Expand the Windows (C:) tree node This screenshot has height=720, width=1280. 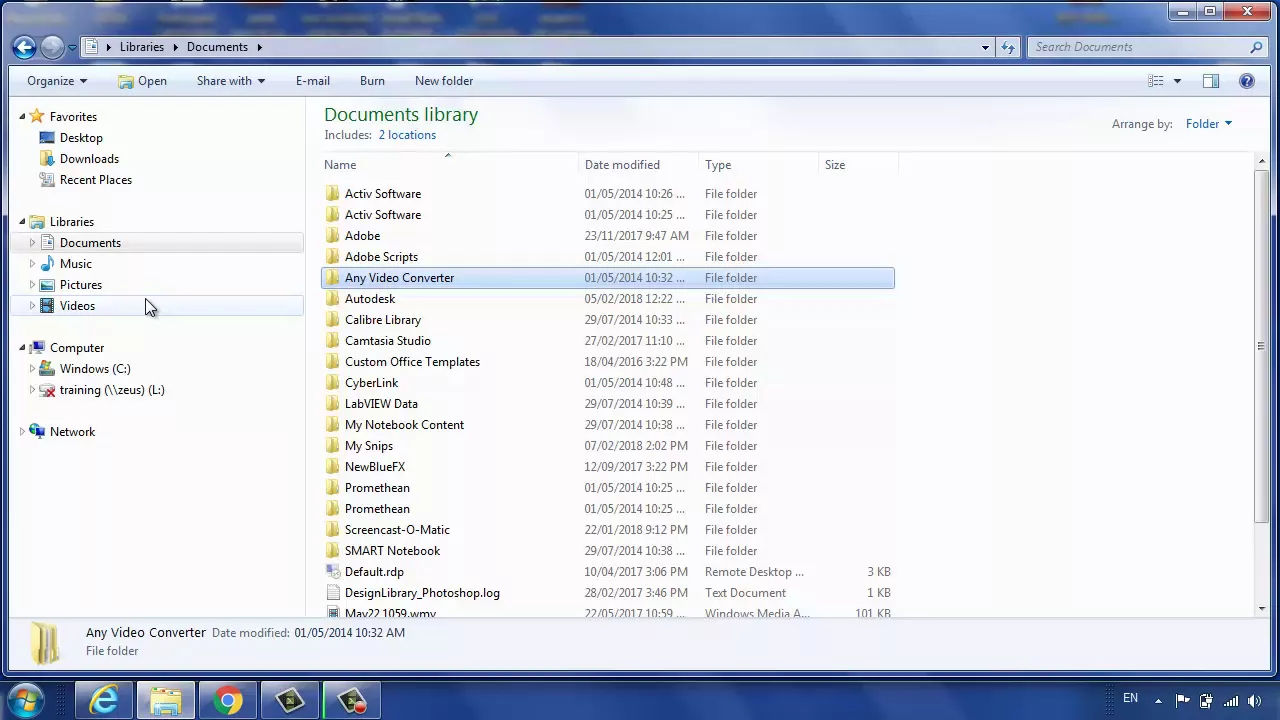[x=32, y=369]
